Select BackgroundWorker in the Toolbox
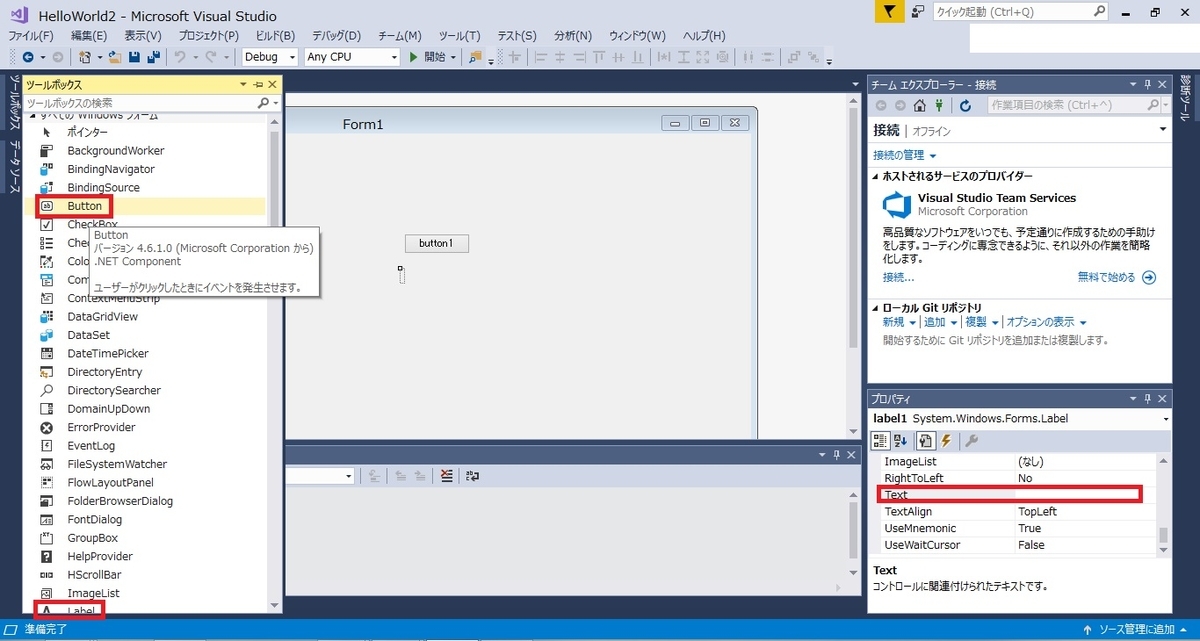 (115, 150)
